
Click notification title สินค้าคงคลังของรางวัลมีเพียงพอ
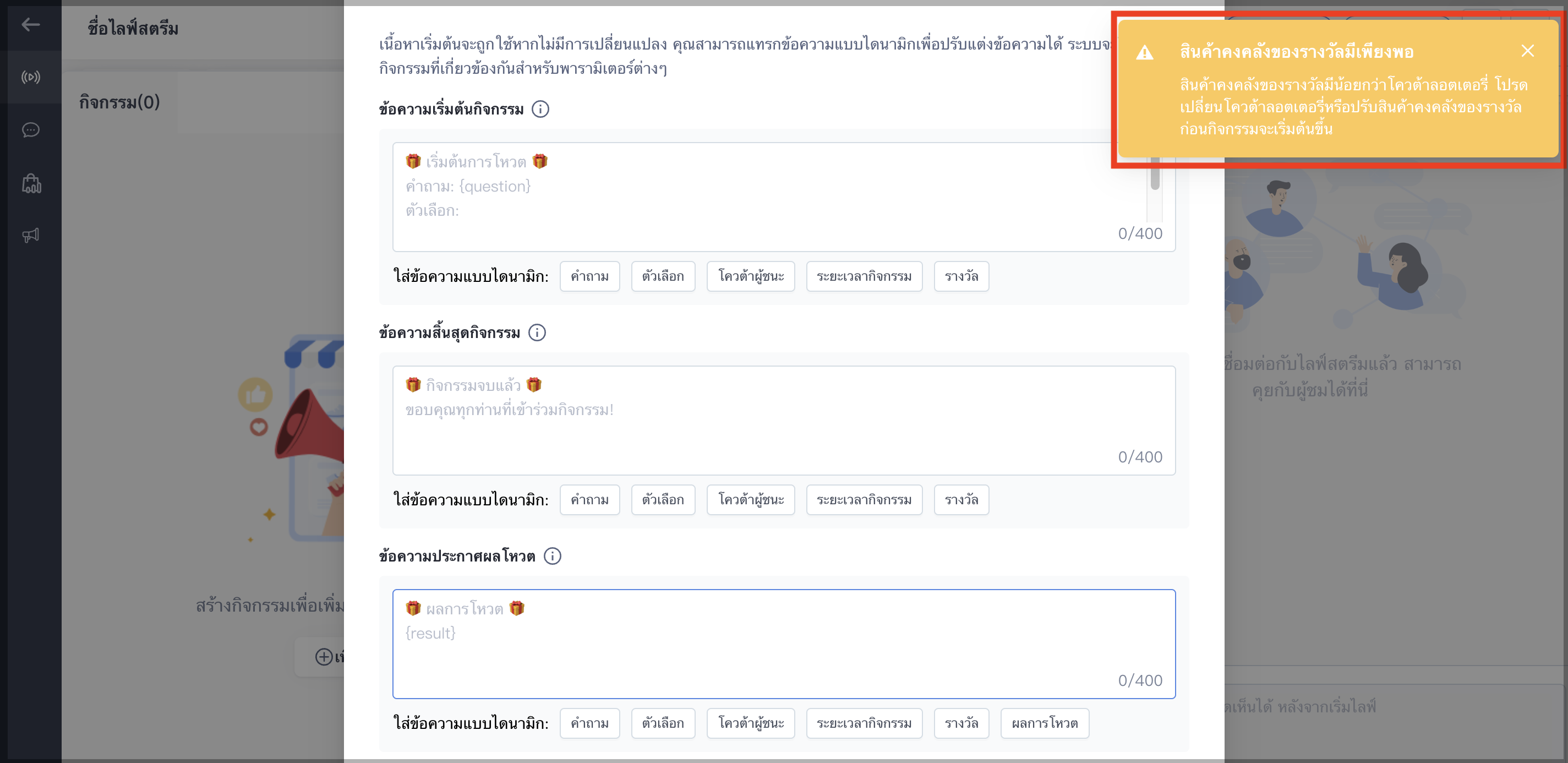click(x=1297, y=51)
